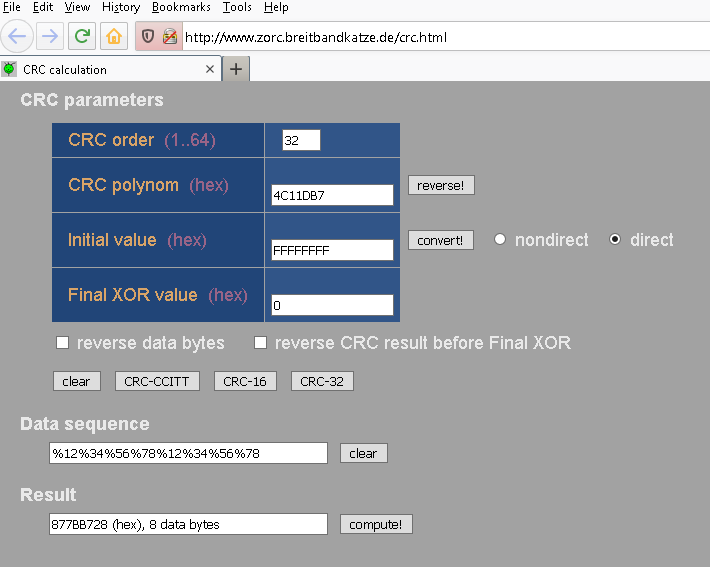Switch to the CRC calculation tab

110,69
